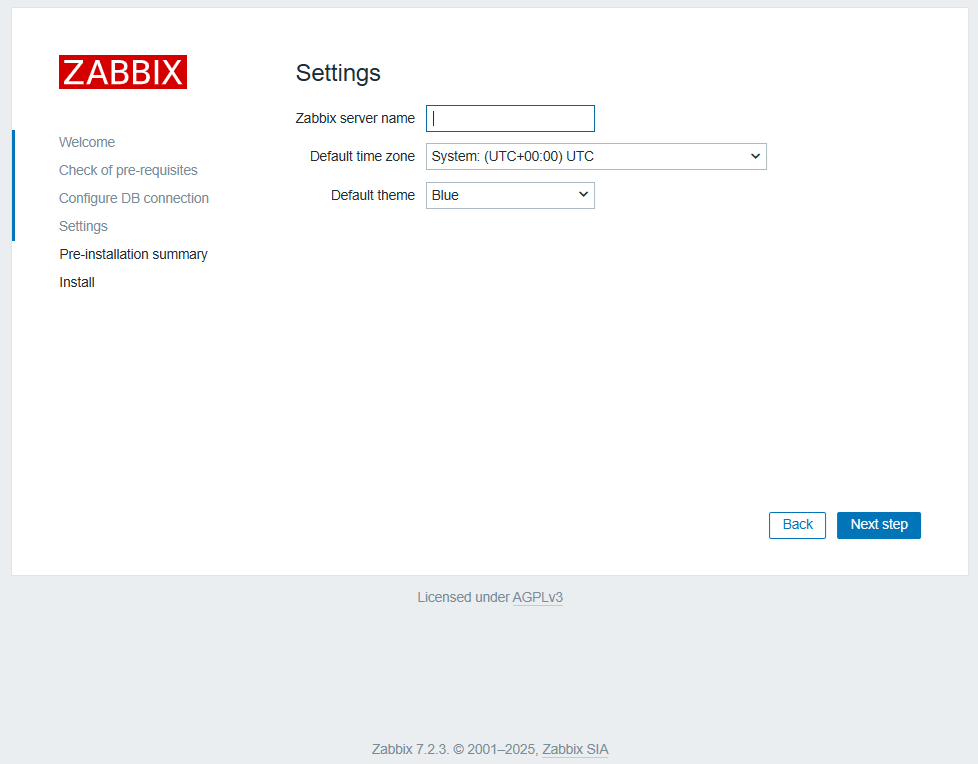Click the Zabbix server name label
The image size is (978, 764).
pos(355,118)
